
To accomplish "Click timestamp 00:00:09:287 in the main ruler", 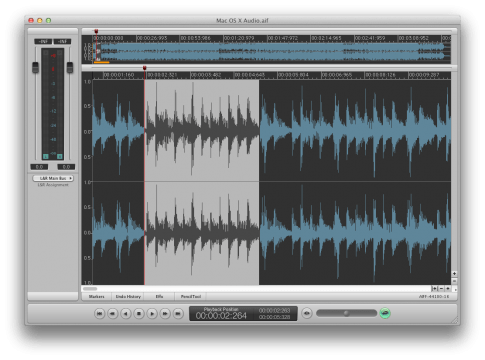I will pyautogui.click(x=424, y=75).
